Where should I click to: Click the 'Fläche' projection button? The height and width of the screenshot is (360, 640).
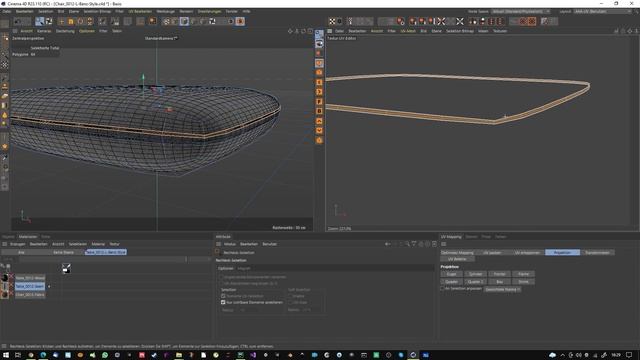click(523, 274)
